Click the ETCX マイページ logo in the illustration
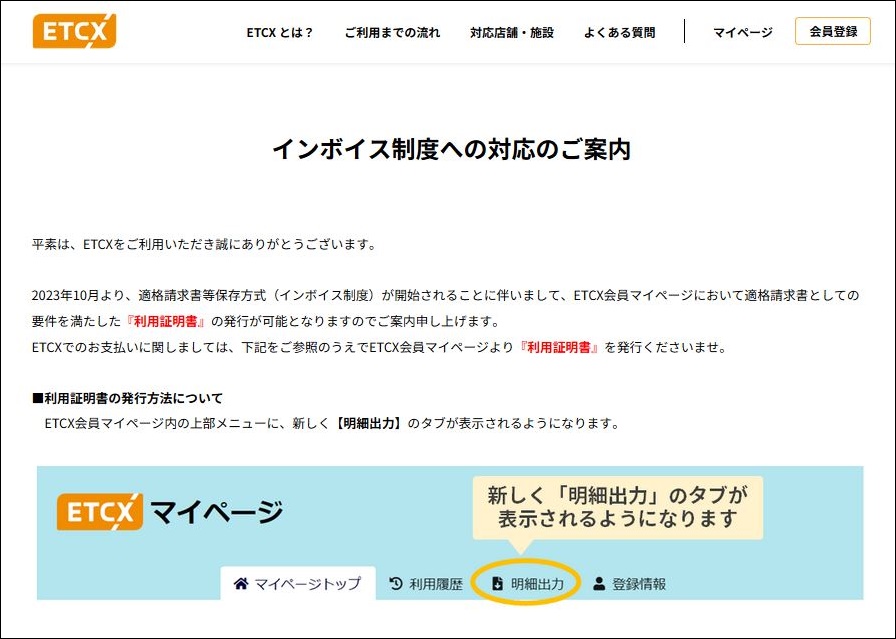The width and height of the screenshot is (896, 639). point(170,512)
